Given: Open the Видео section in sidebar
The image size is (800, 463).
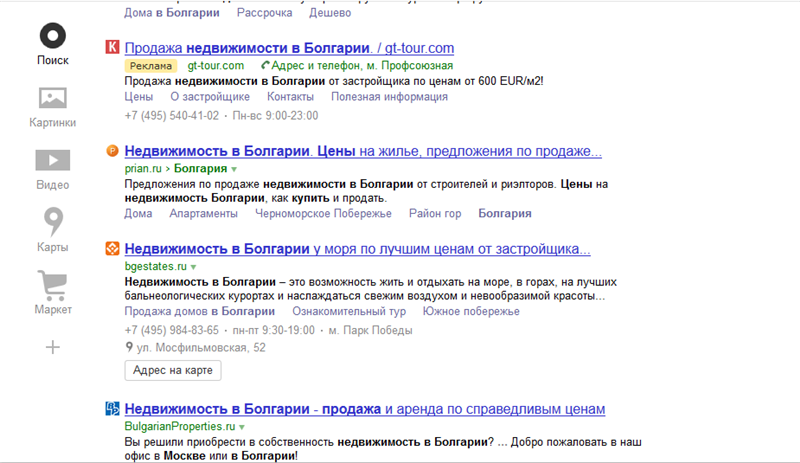Looking at the screenshot, I should tap(53, 160).
